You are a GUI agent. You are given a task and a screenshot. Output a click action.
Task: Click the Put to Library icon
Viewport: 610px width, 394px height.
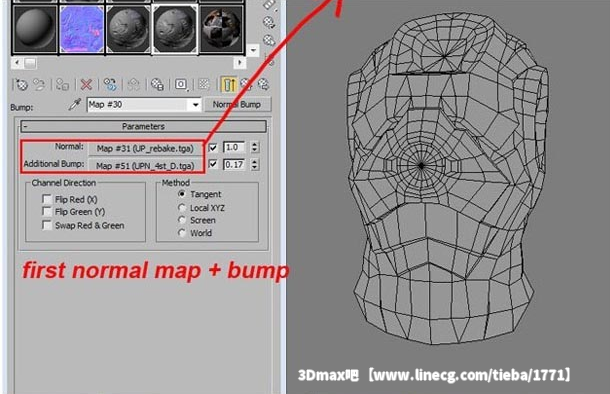click(157, 84)
